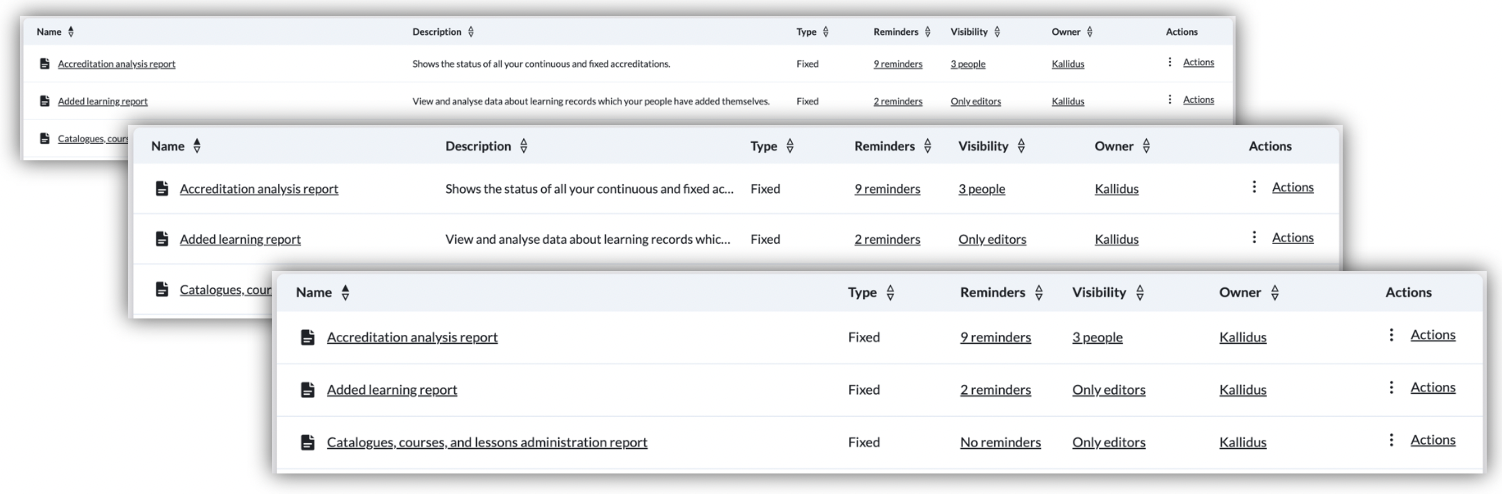Viewport: 1502px width, 494px height.
Task: Sort by Type in the front-most table
Action: pyautogui.click(x=890, y=293)
